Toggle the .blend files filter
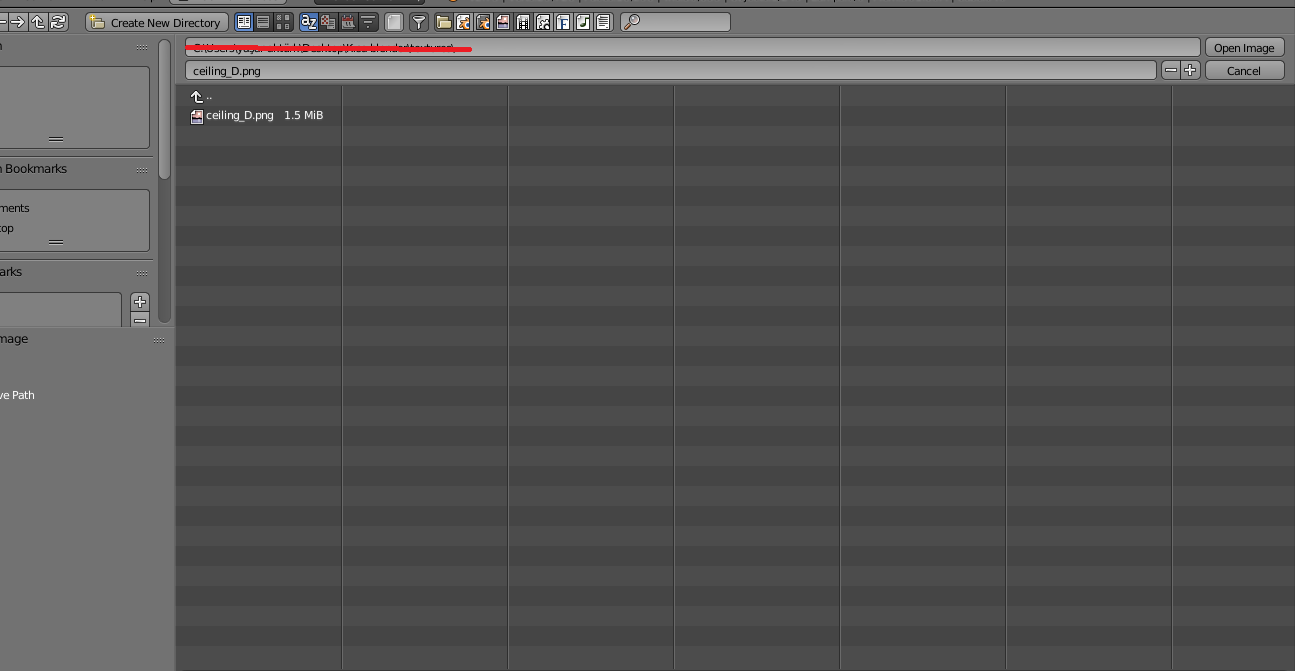The height and width of the screenshot is (671, 1295). [x=464, y=22]
